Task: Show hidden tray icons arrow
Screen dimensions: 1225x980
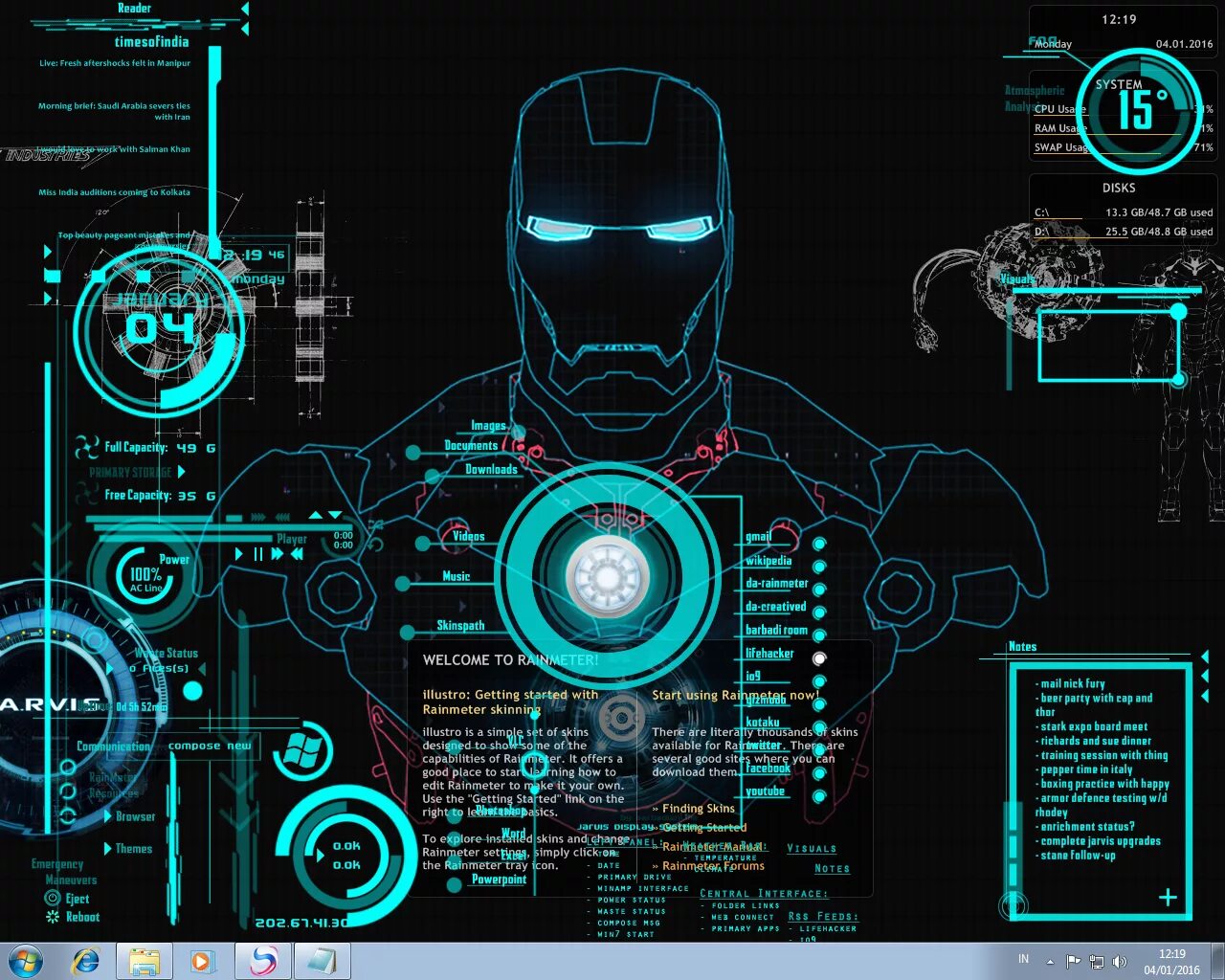Action: [1050, 961]
